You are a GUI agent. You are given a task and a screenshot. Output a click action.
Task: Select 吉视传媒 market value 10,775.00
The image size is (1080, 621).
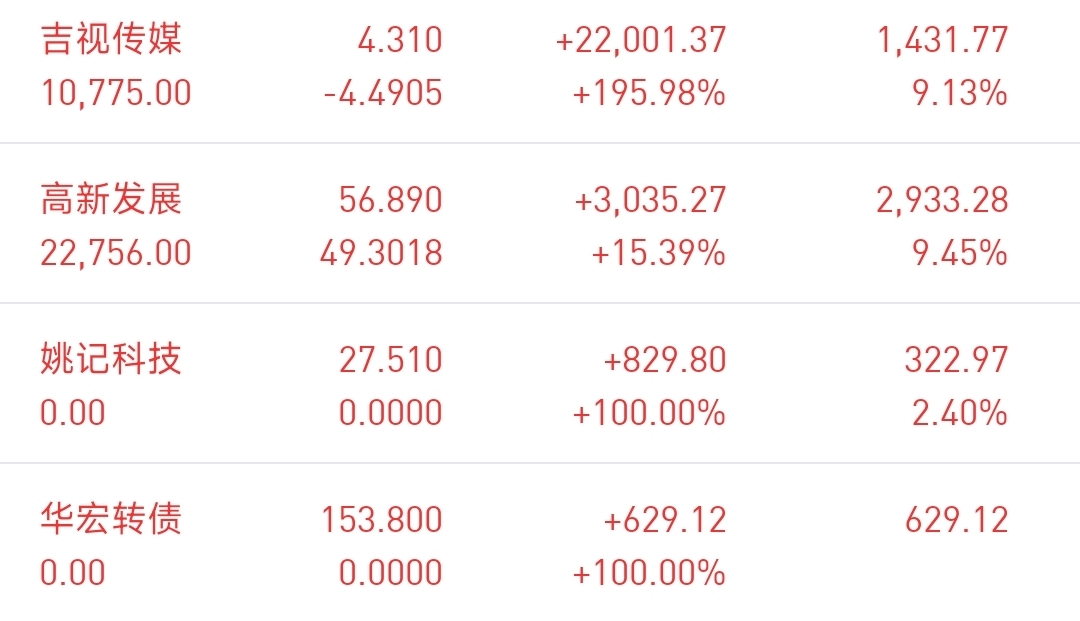[x=116, y=93]
